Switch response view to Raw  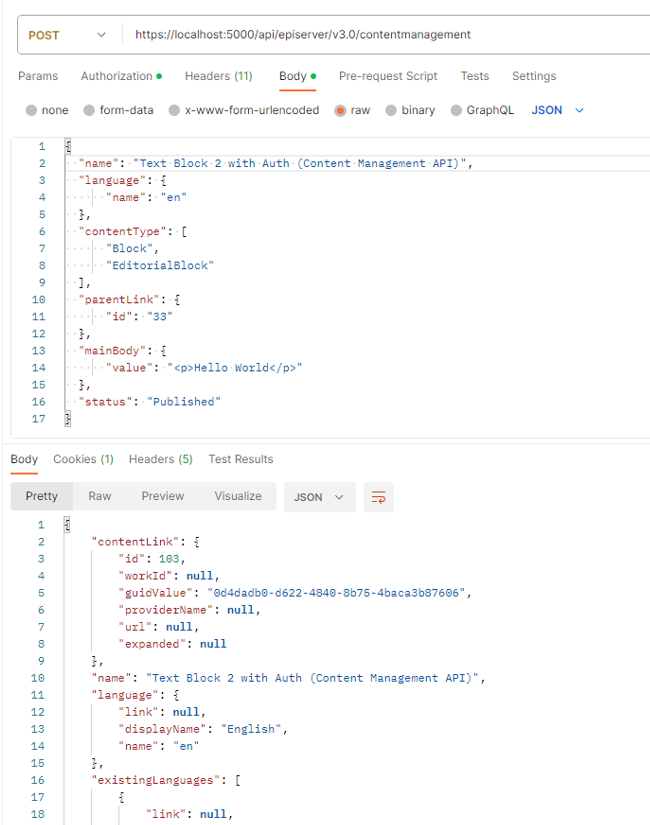coord(100,496)
